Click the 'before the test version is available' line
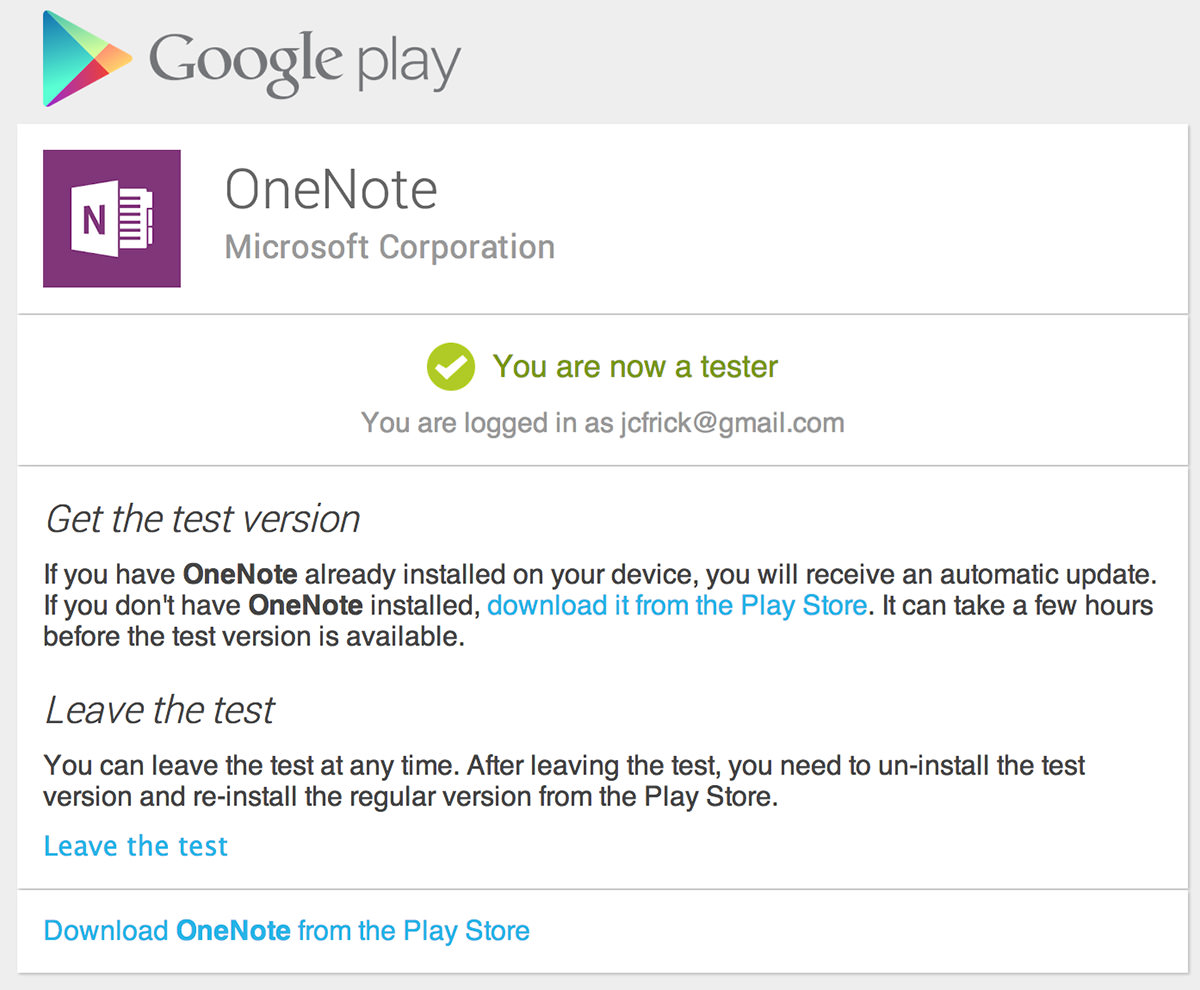This screenshot has height=990, width=1200. coord(254,637)
